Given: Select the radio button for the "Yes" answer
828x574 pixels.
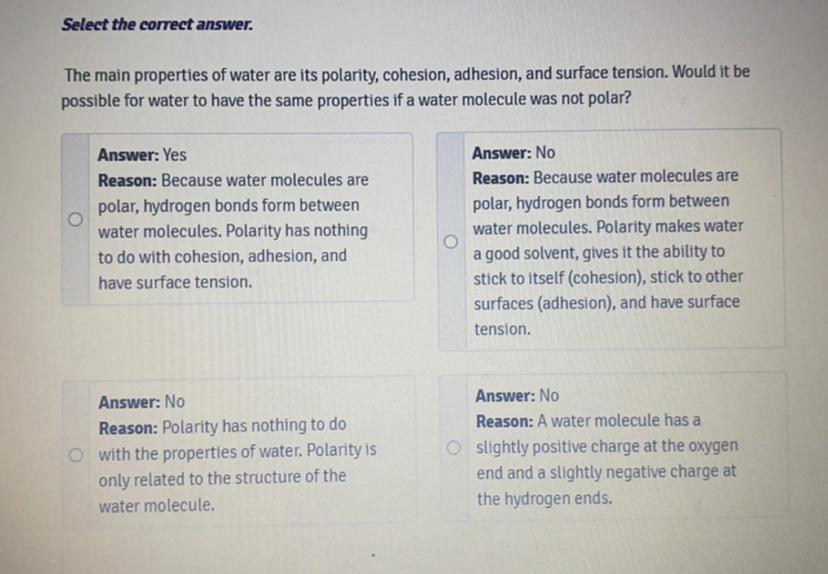Looking at the screenshot, I should 74,219.
